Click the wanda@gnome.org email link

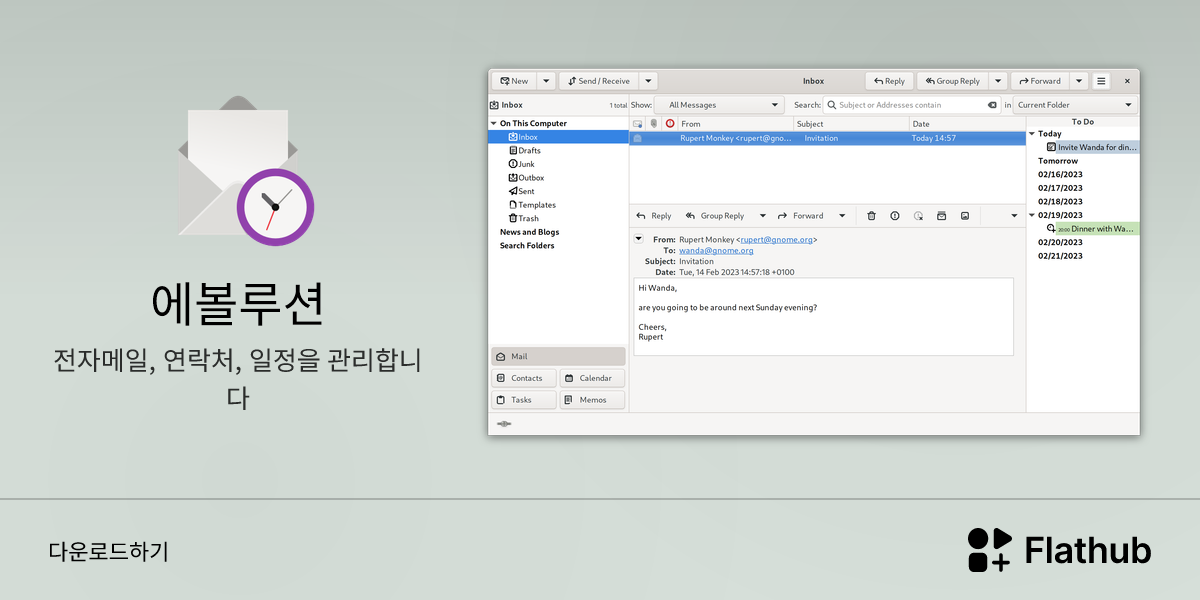point(716,251)
